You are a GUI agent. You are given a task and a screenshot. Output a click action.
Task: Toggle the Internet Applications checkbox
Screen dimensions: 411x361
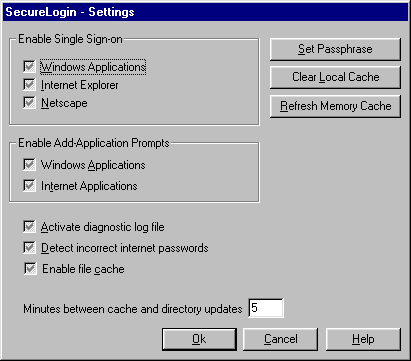(29, 186)
